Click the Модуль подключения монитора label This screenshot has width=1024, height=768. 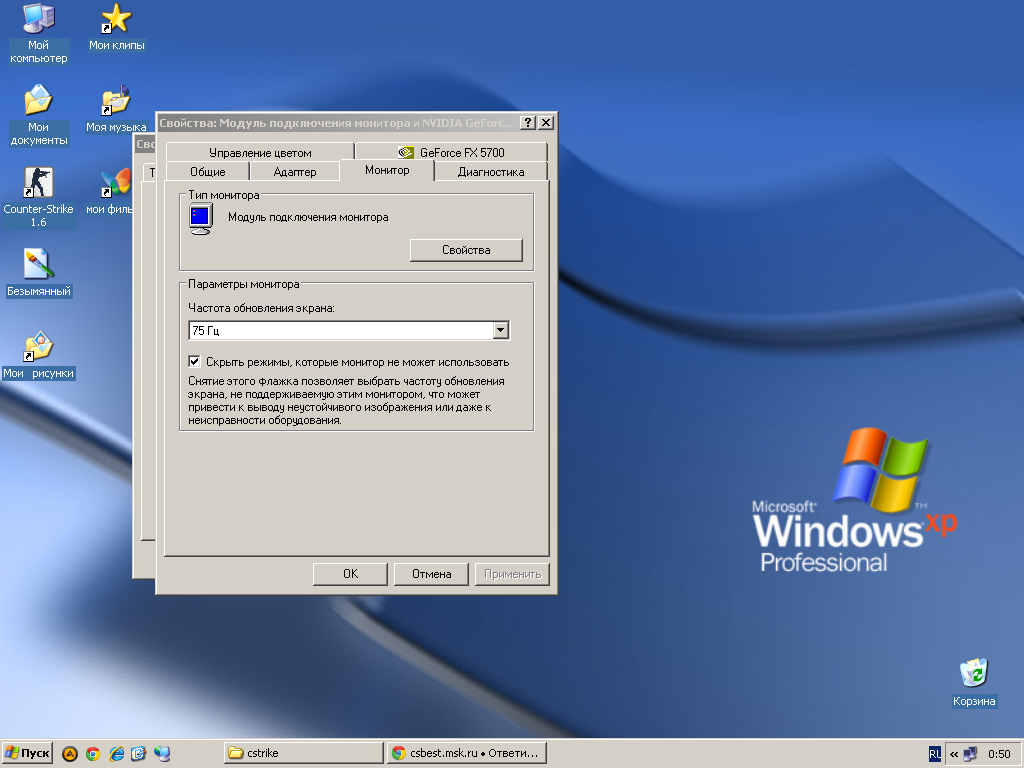point(308,217)
